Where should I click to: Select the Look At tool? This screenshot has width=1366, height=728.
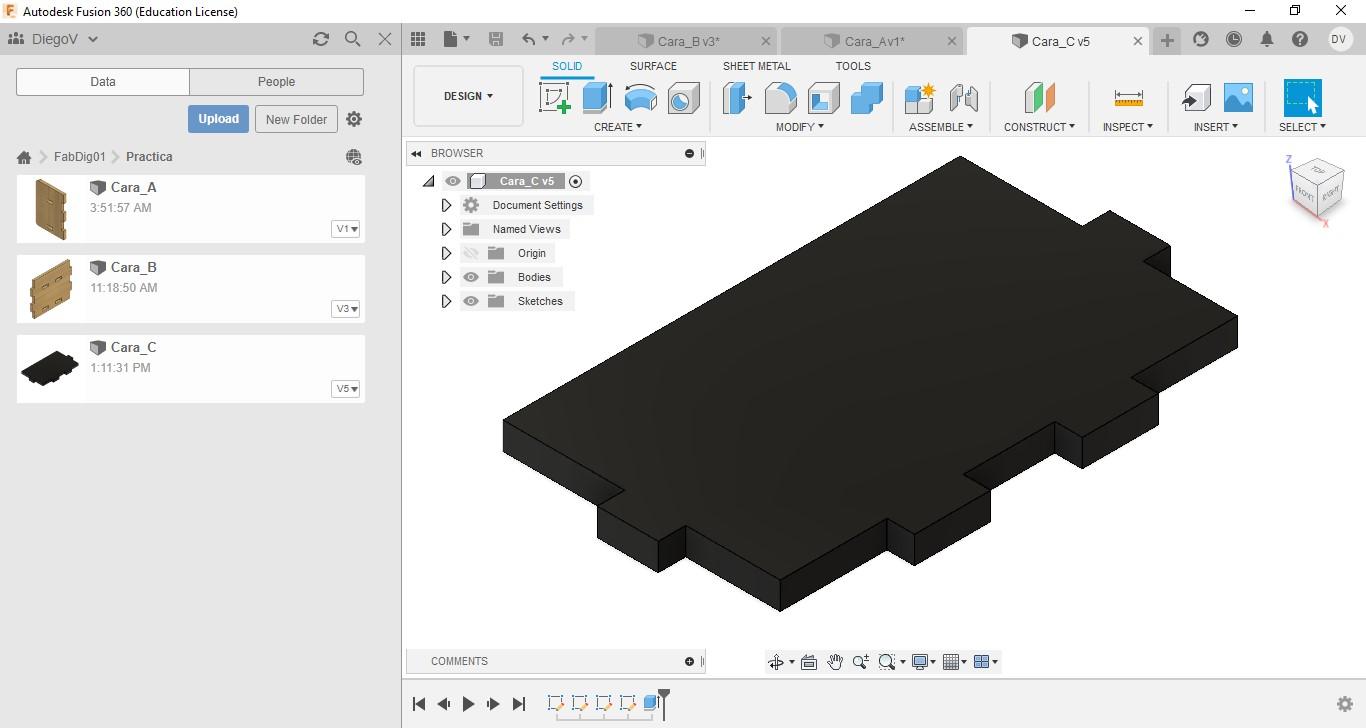(x=809, y=662)
